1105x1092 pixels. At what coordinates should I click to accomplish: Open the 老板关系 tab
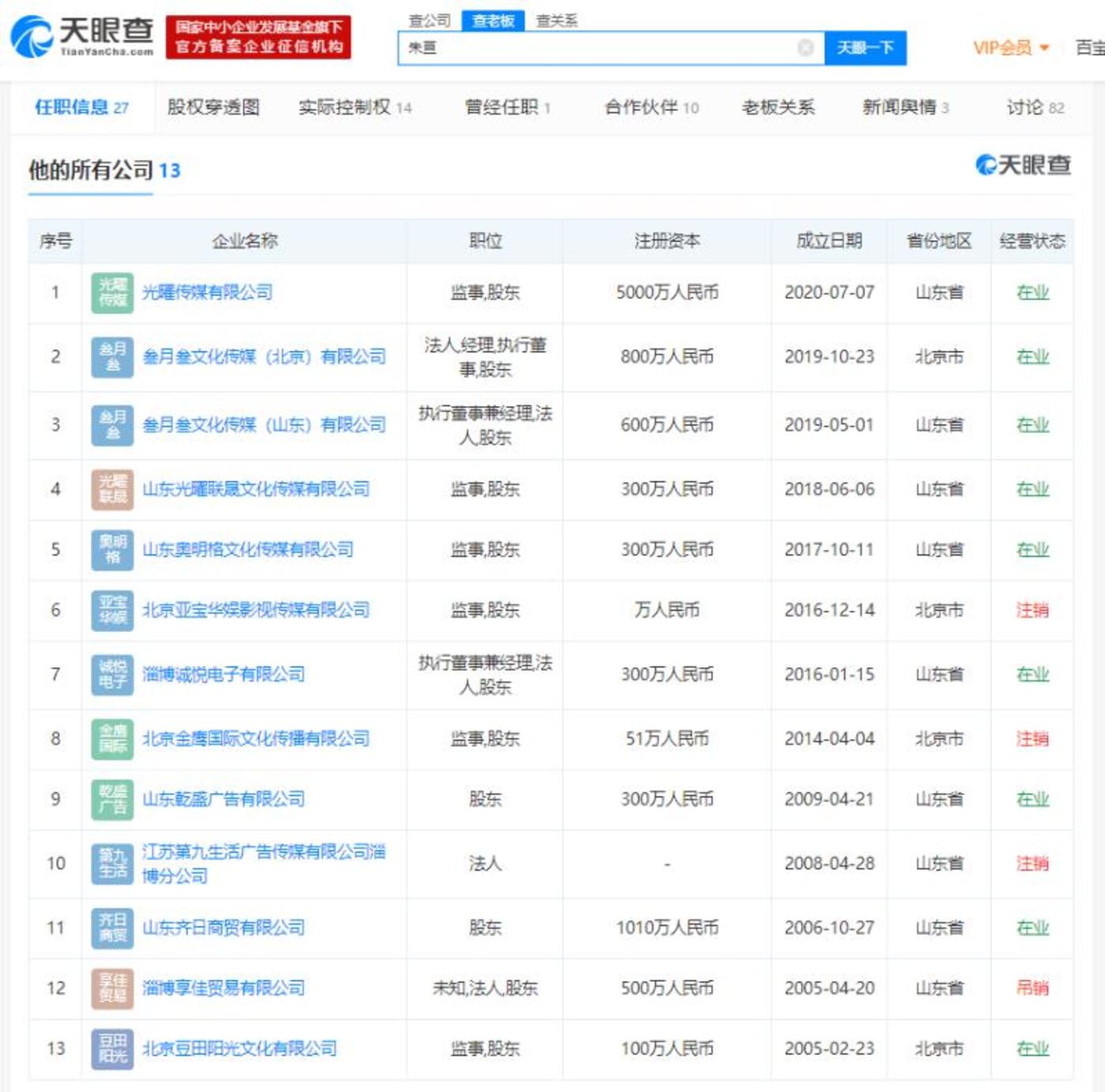[x=778, y=107]
